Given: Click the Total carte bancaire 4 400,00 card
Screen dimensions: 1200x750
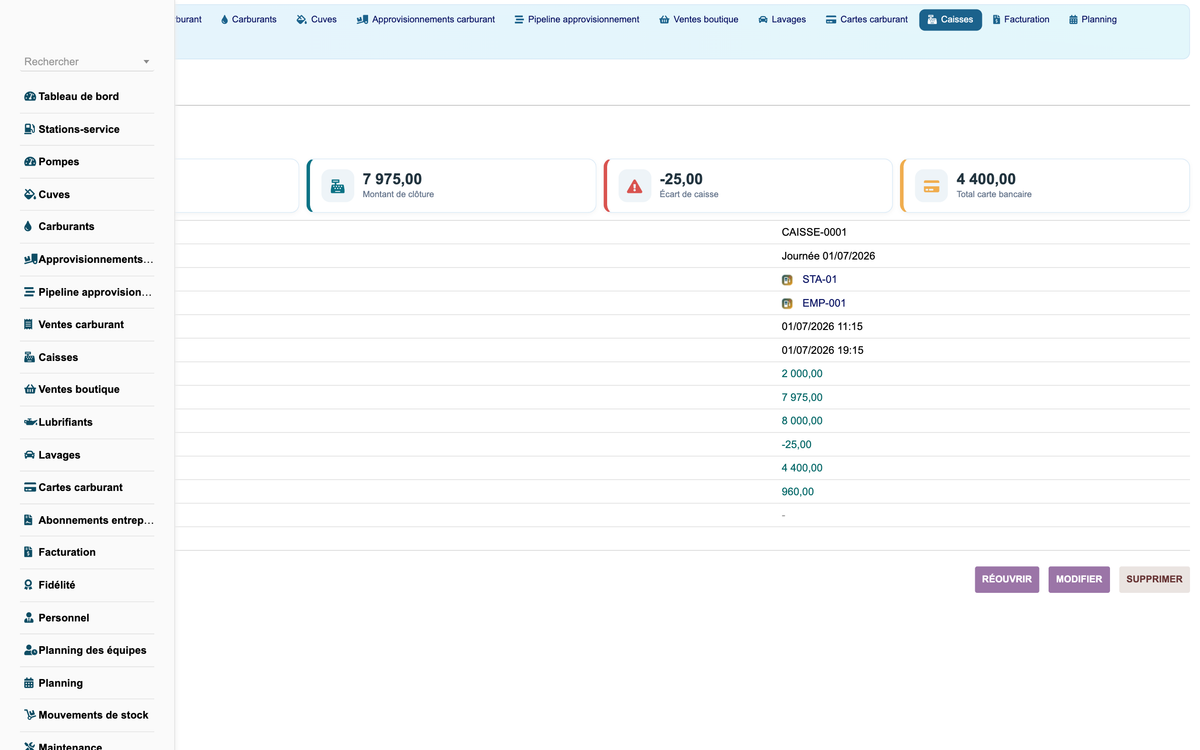Looking at the screenshot, I should (x=1045, y=186).
